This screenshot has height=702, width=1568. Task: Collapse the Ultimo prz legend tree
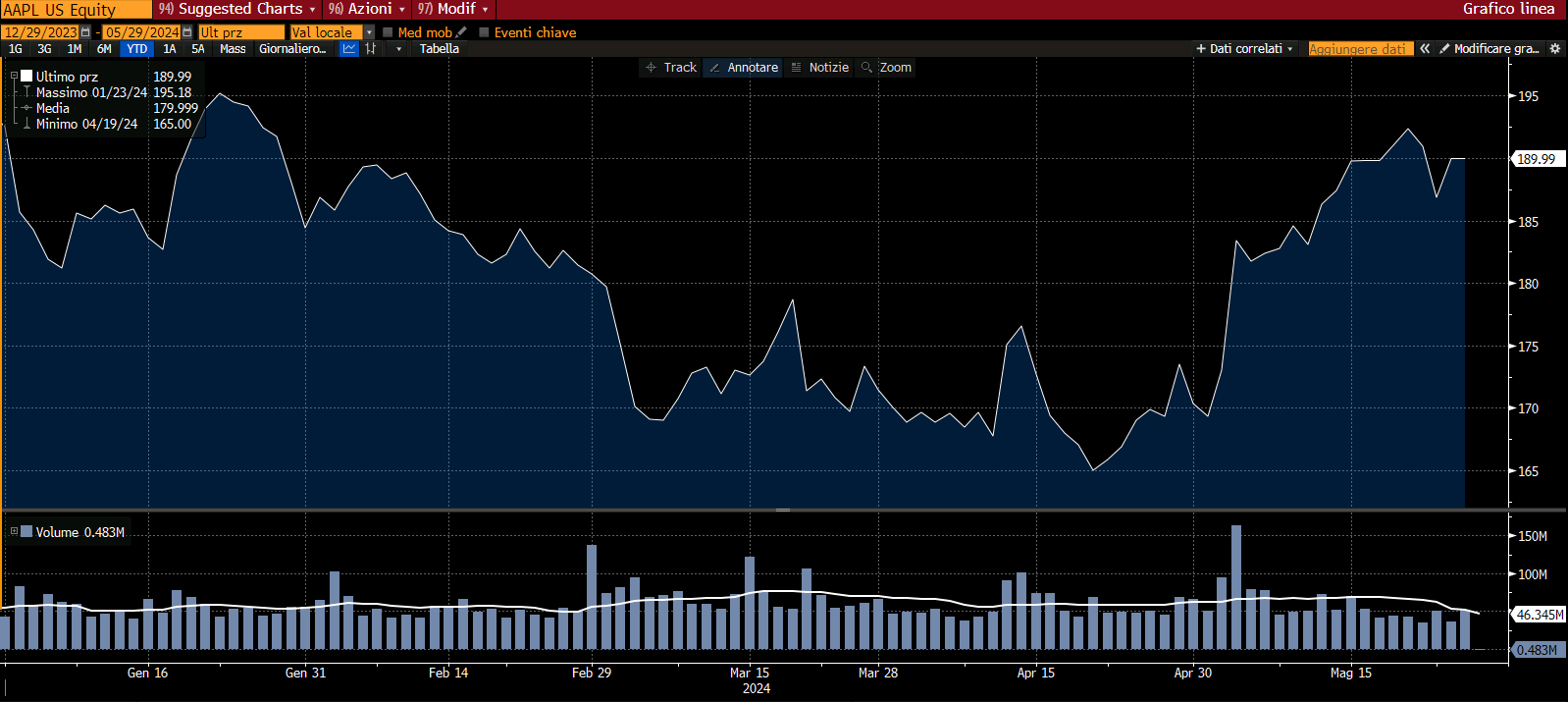pos(14,76)
